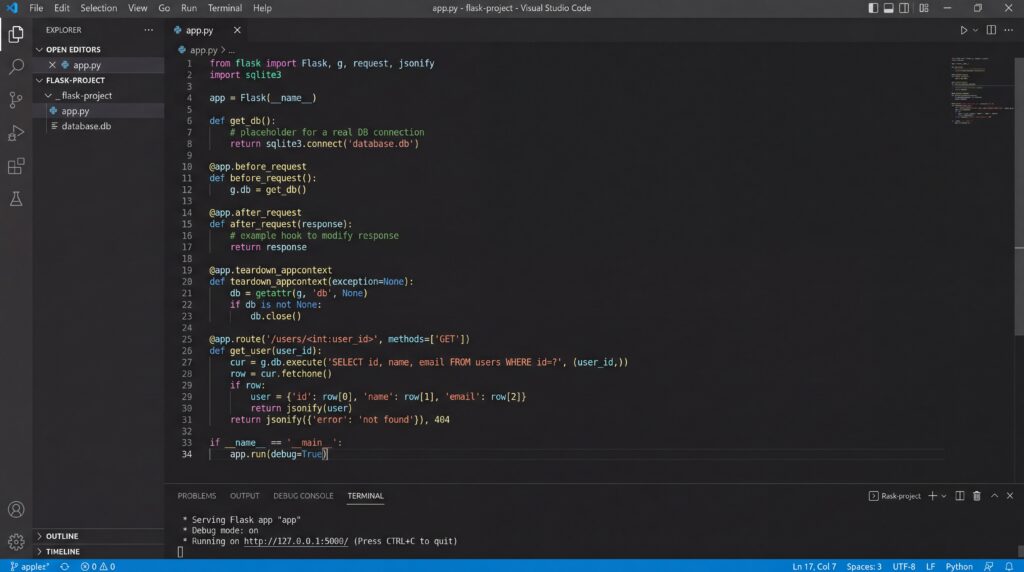Kill terminal with trash icon
This screenshot has height=572, width=1024.
coord(976,496)
